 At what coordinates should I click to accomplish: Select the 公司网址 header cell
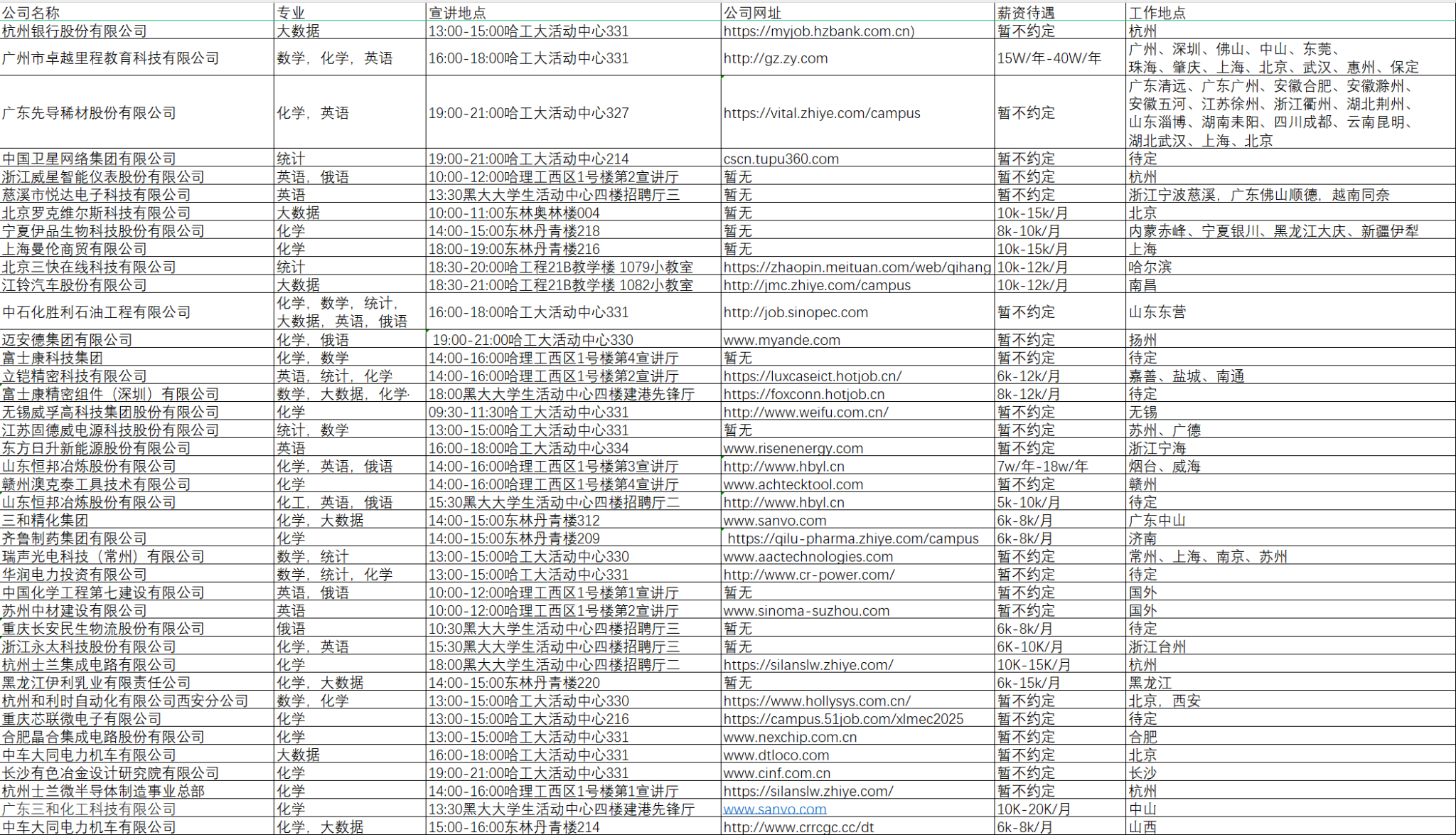point(752,13)
